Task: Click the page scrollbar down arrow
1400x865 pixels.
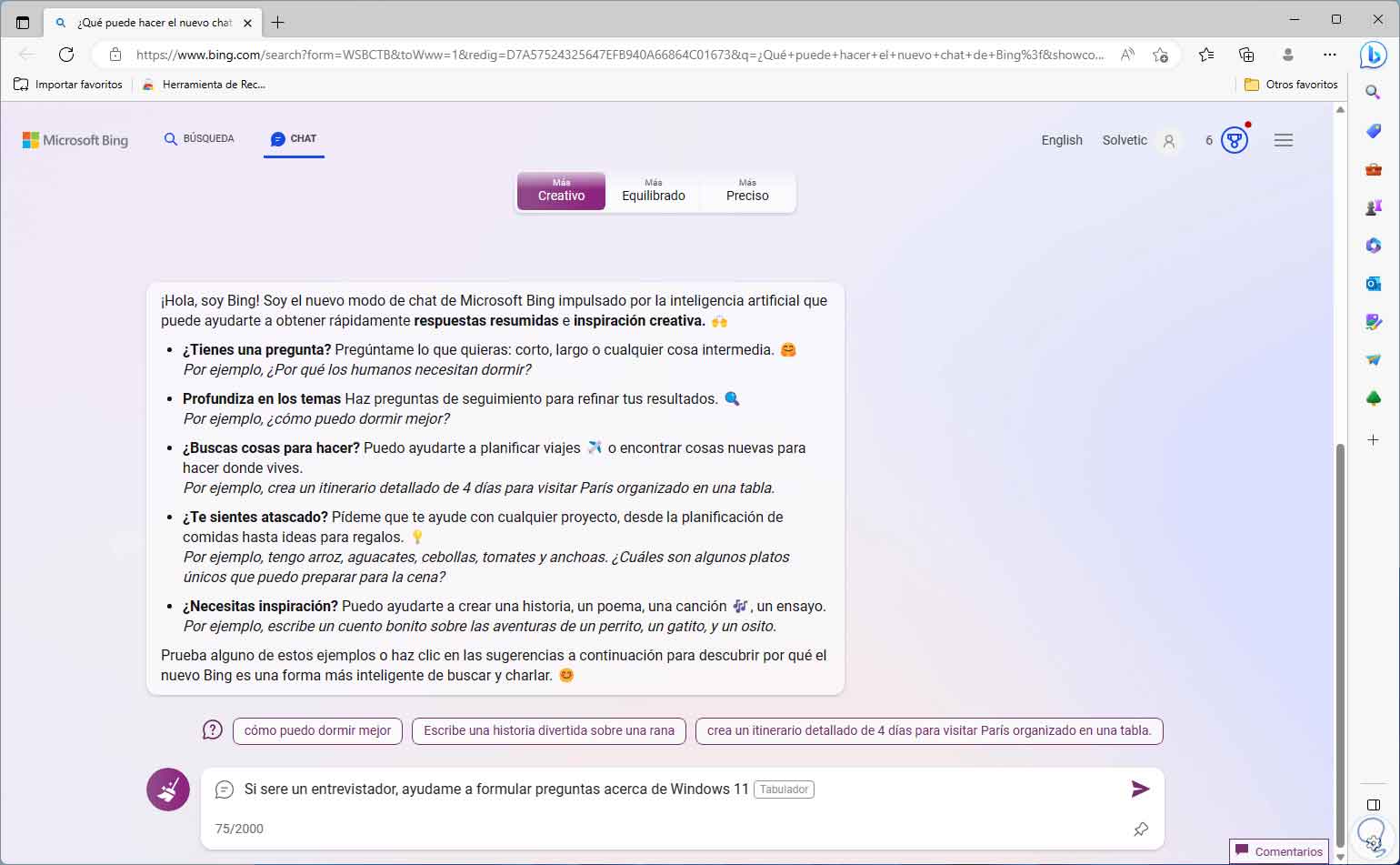Action: (x=1339, y=857)
